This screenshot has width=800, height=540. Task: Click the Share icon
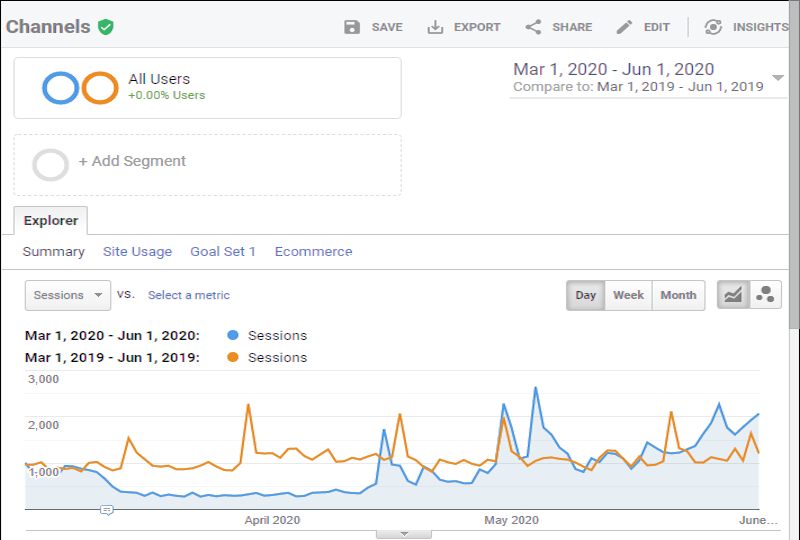pyautogui.click(x=533, y=27)
